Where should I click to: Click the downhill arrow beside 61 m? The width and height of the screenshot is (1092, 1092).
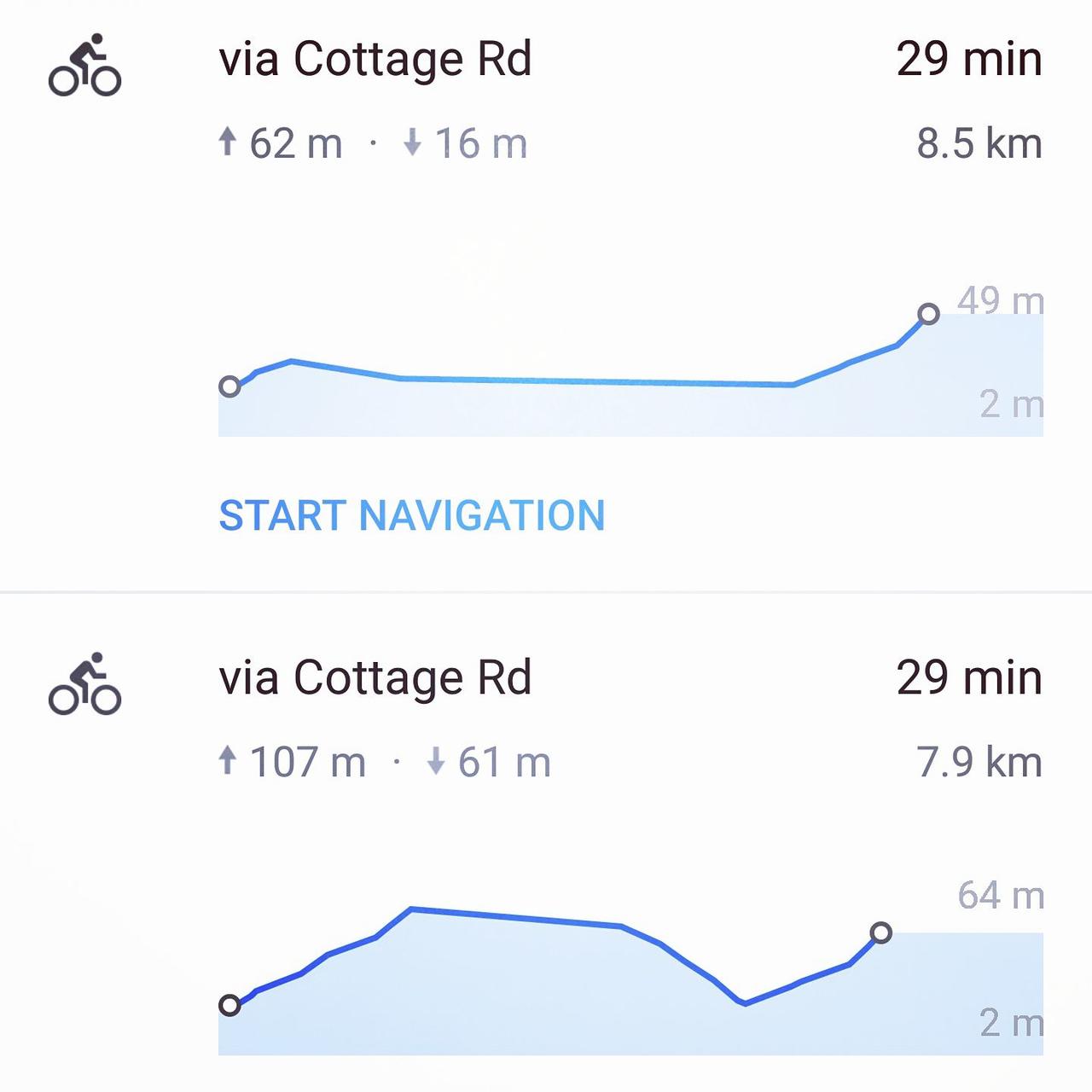coord(436,760)
